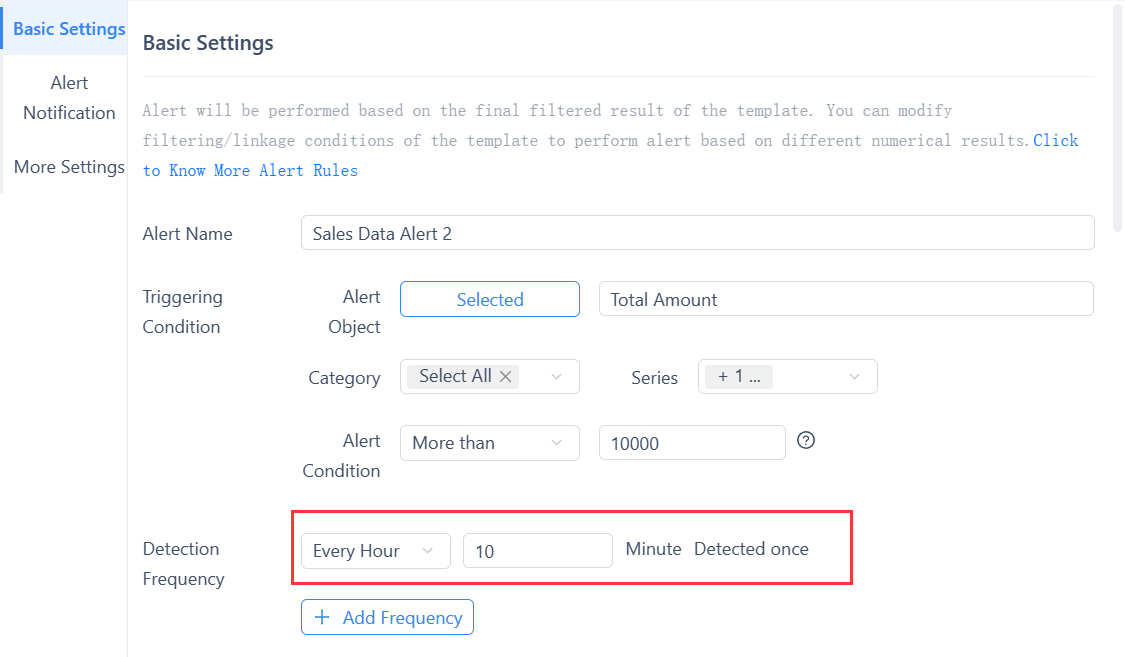Switch to Alert Notification settings
Viewport: 1125px width, 657px height.
[x=69, y=97]
